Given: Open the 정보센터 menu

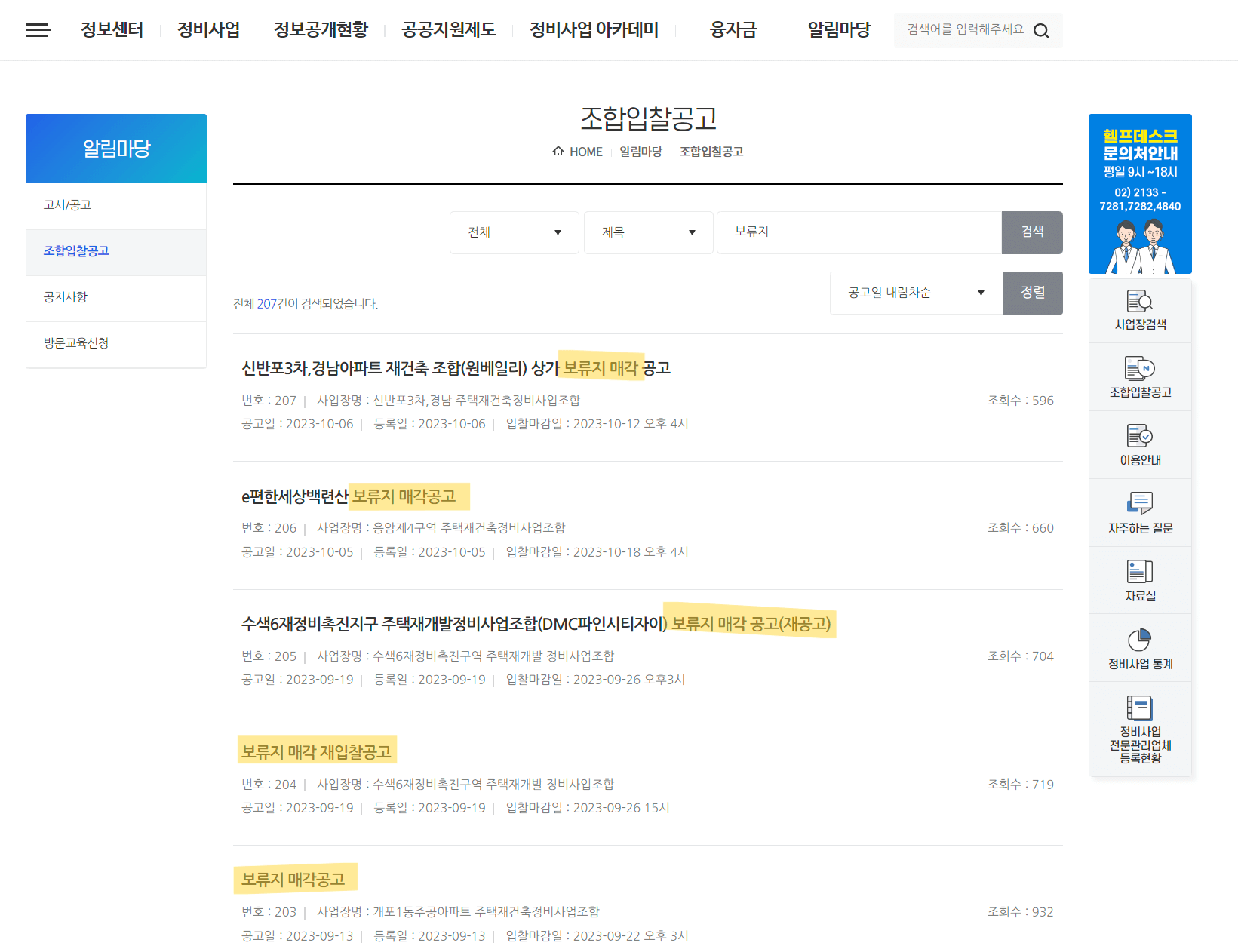Looking at the screenshot, I should [112, 29].
